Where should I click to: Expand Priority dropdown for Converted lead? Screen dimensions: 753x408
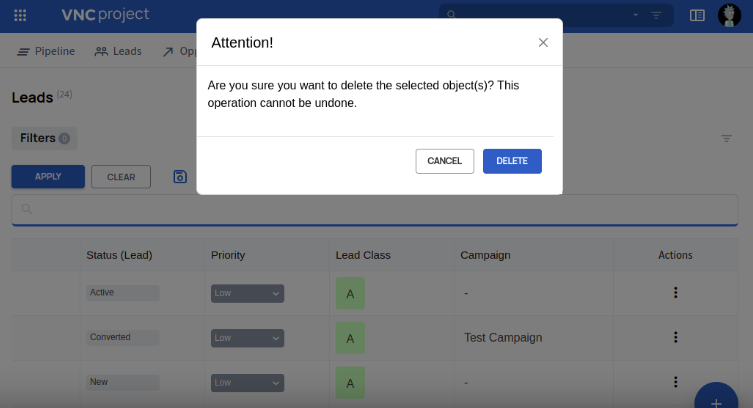click(x=247, y=338)
